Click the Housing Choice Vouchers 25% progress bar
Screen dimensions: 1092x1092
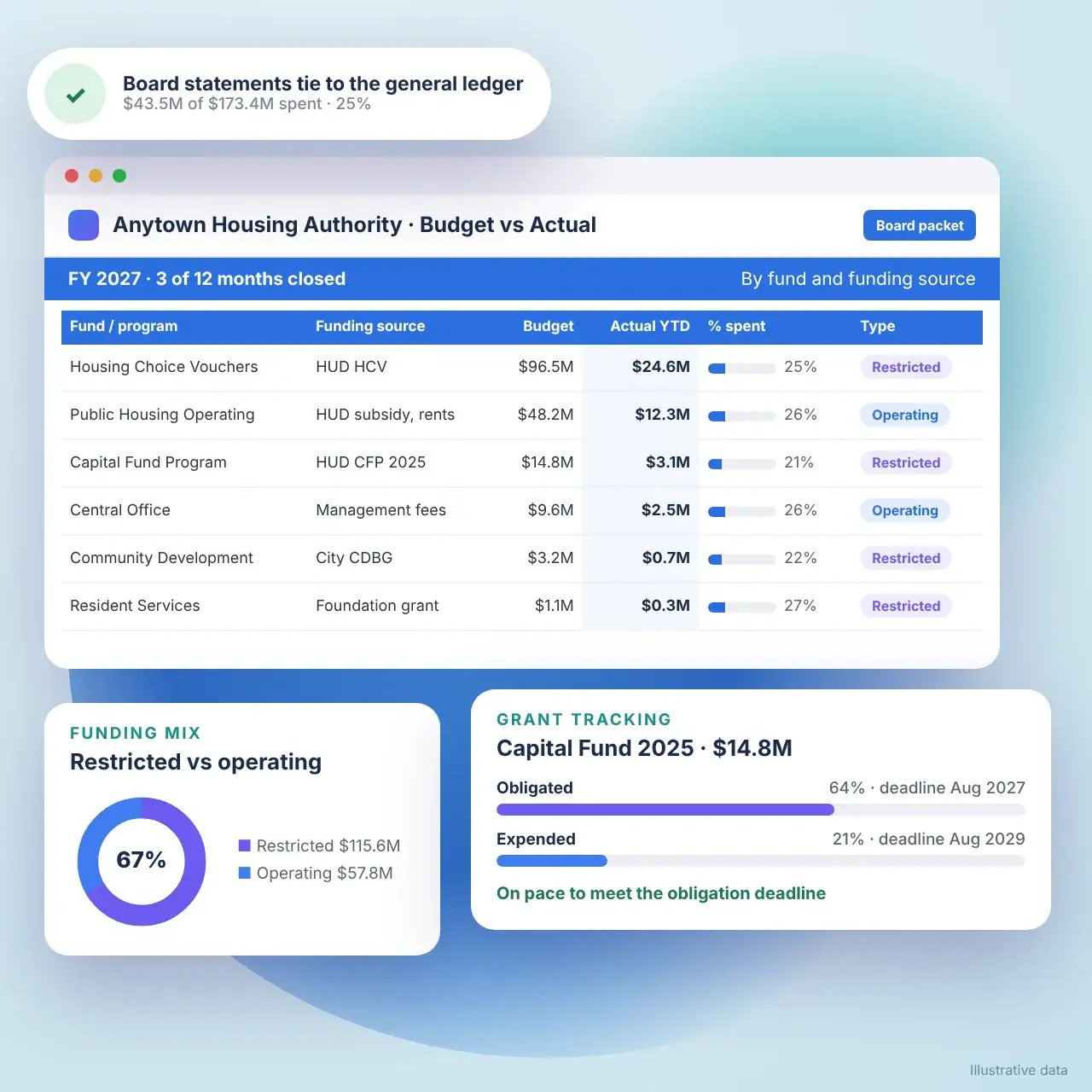click(x=742, y=369)
